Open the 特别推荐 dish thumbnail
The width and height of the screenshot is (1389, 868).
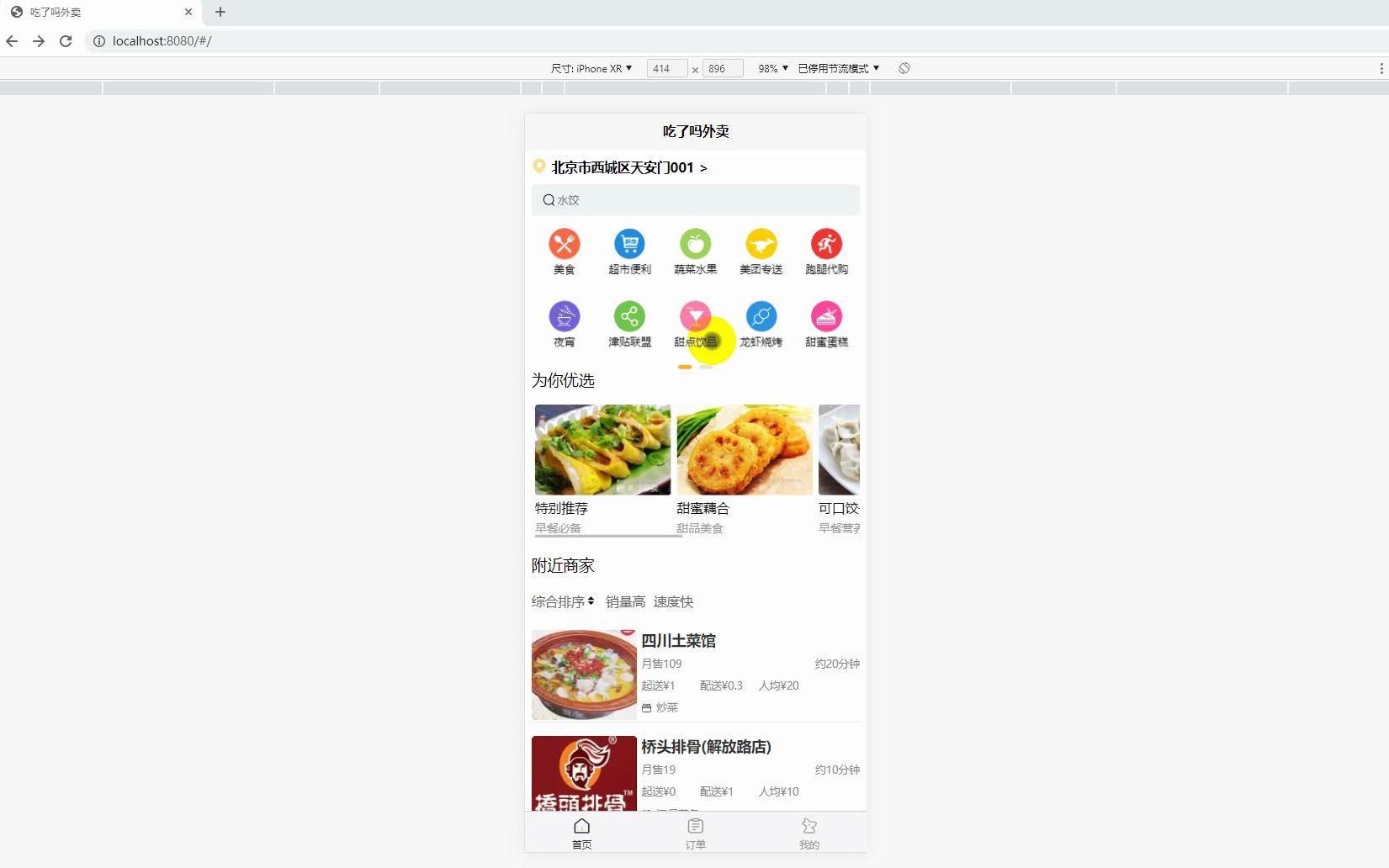coord(602,449)
